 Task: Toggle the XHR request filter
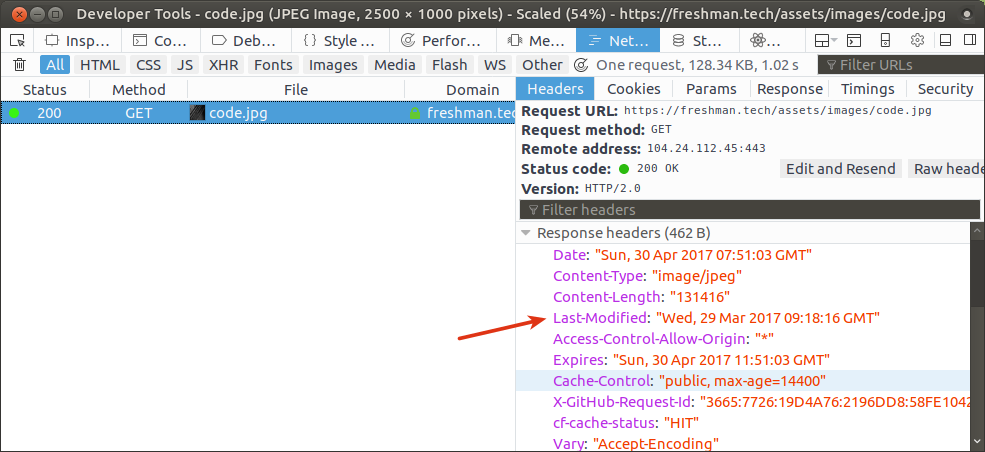tap(222, 65)
